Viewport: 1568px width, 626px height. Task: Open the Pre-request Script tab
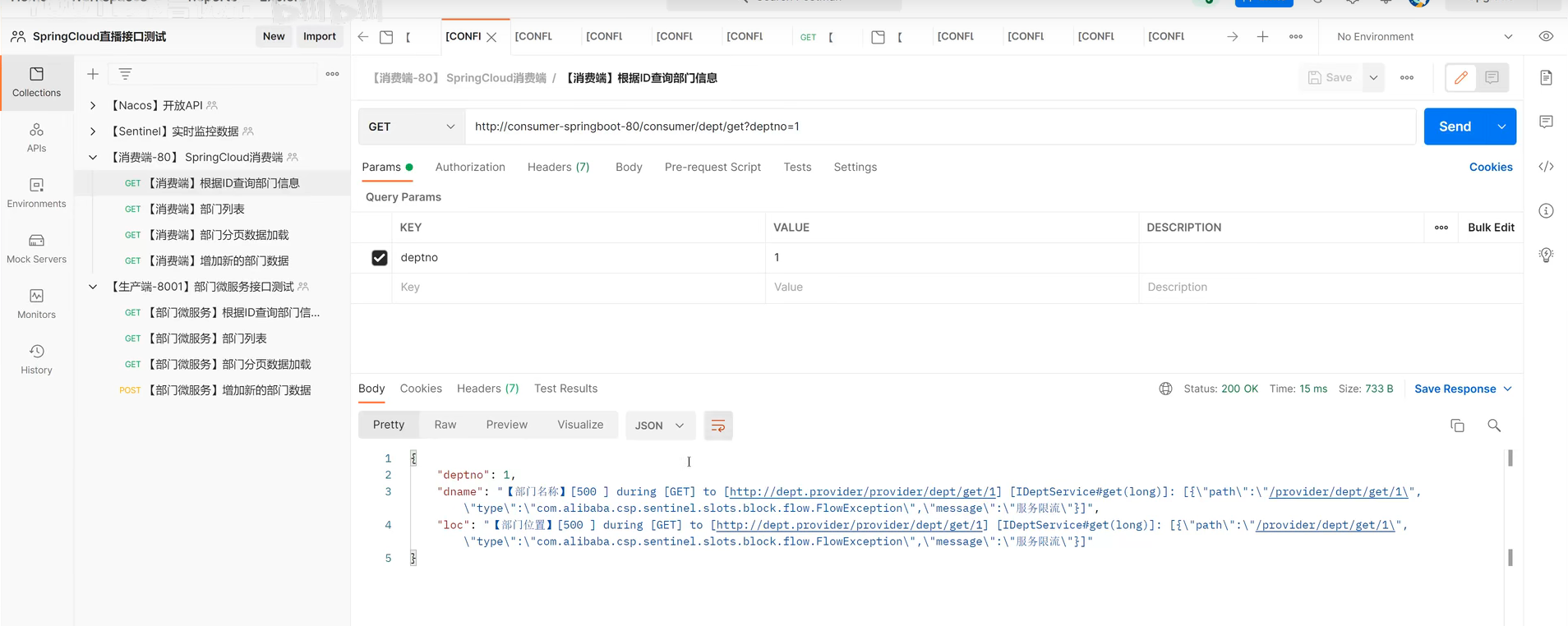coord(713,167)
